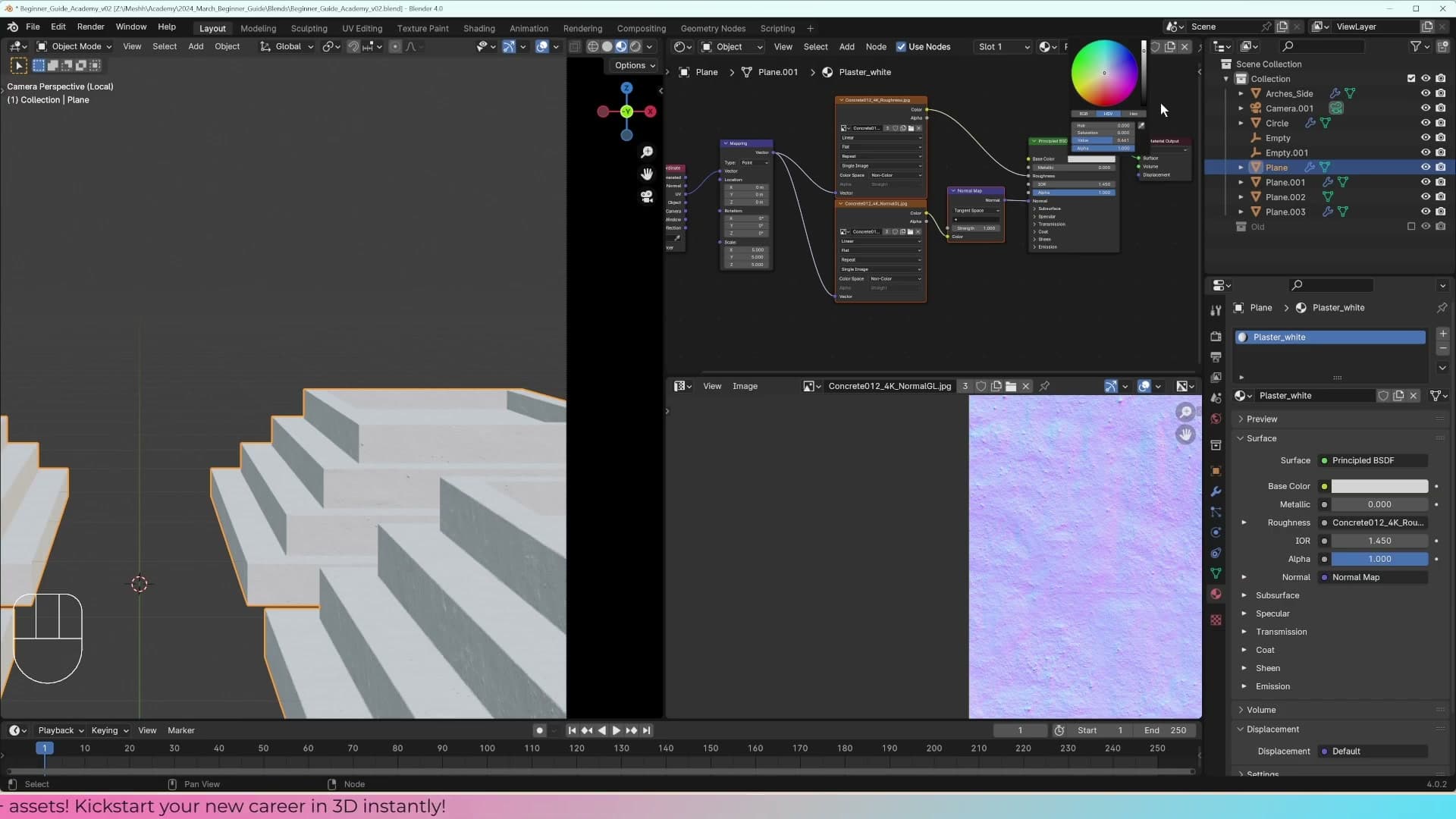Open the viewport Options dropdown
Screen dimensions: 1456x819
(x=635, y=66)
